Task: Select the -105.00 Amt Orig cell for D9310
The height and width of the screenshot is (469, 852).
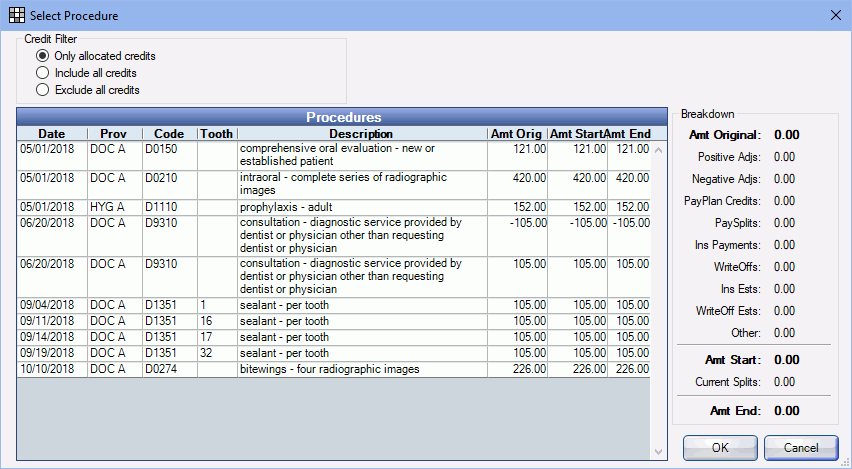Action: pos(517,236)
